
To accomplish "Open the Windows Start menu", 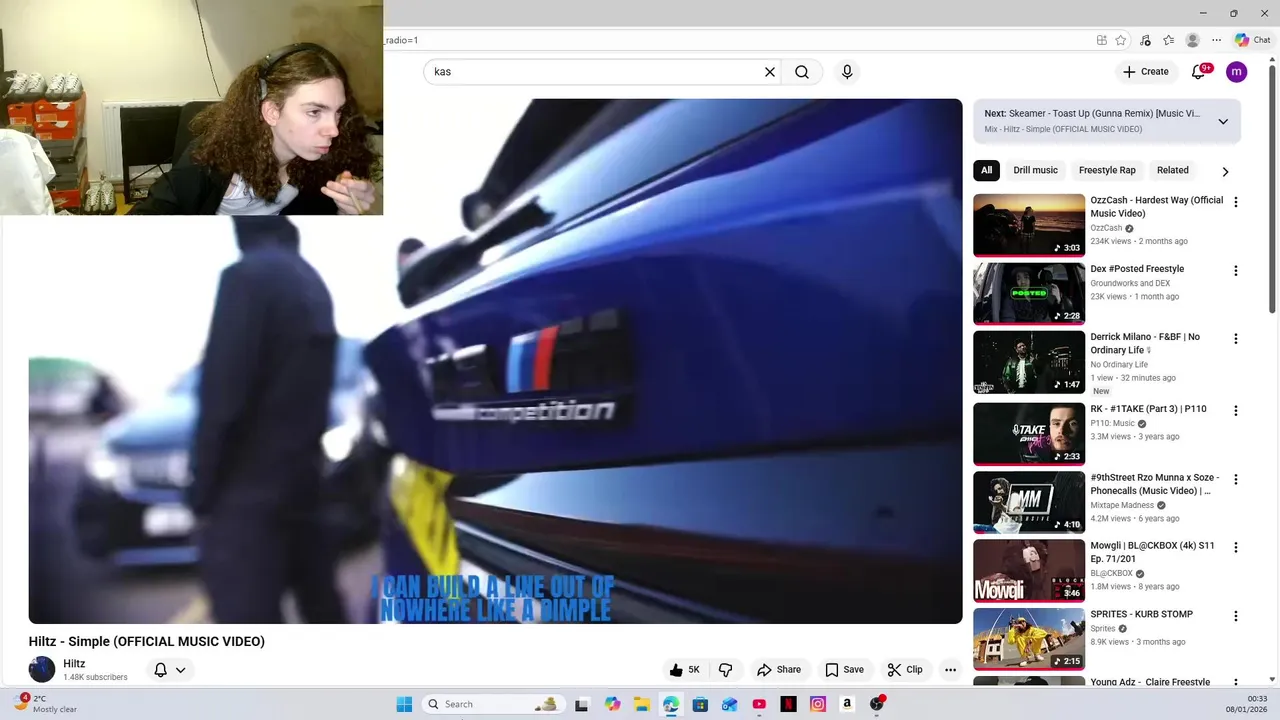I will tap(404, 704).
